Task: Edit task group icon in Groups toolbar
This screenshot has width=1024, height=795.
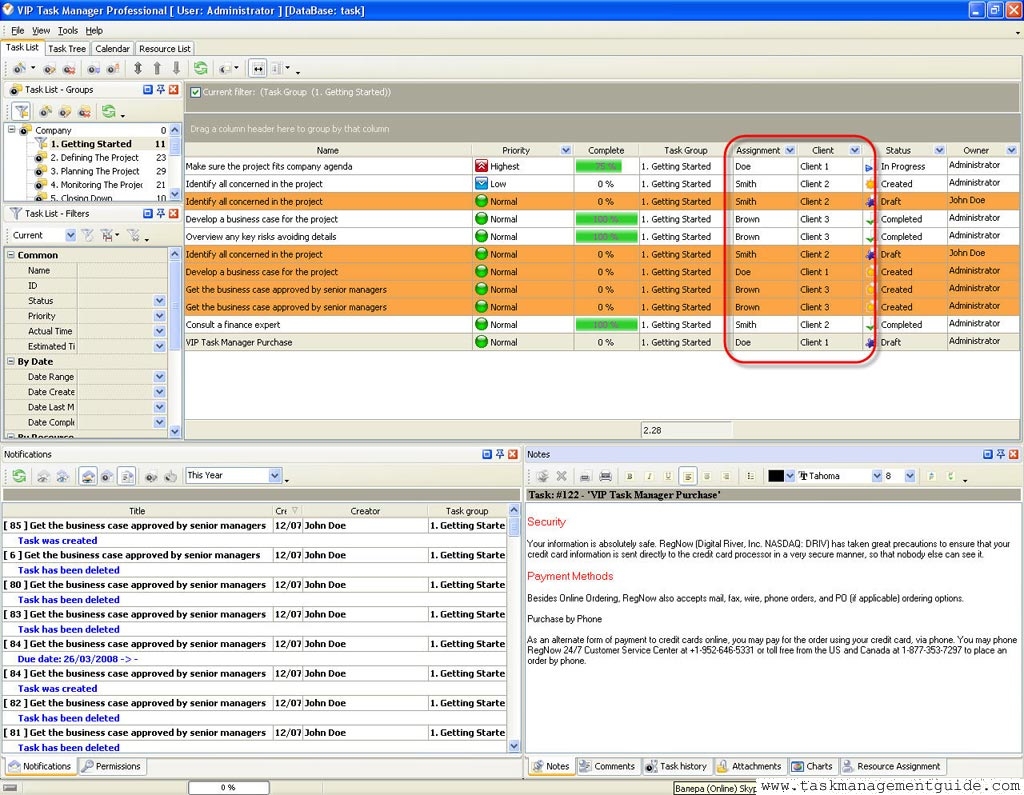Action: point(65,111)
